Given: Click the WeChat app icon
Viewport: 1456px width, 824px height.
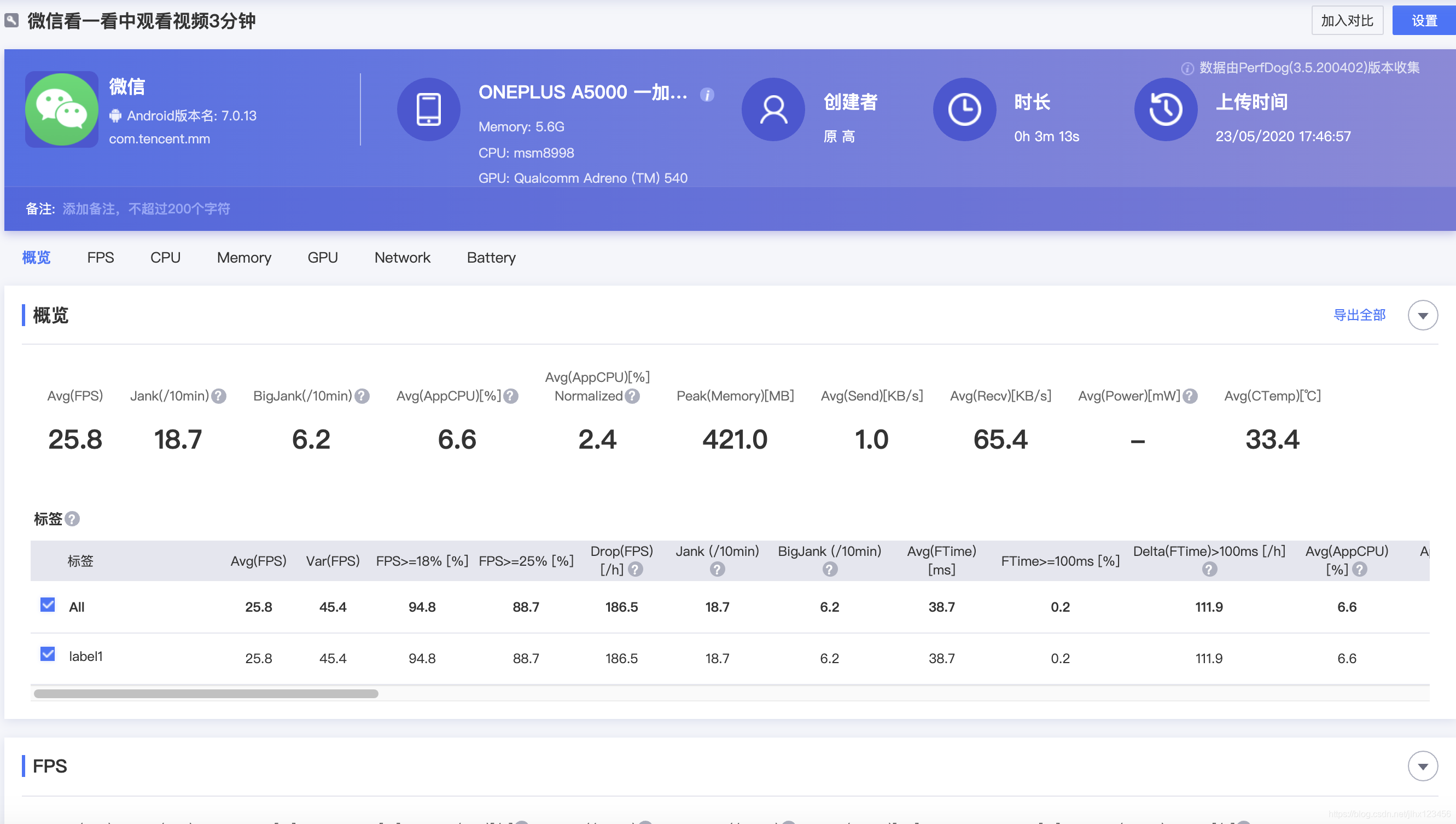Looking at the screenshot, I should [x=62, y=109].
